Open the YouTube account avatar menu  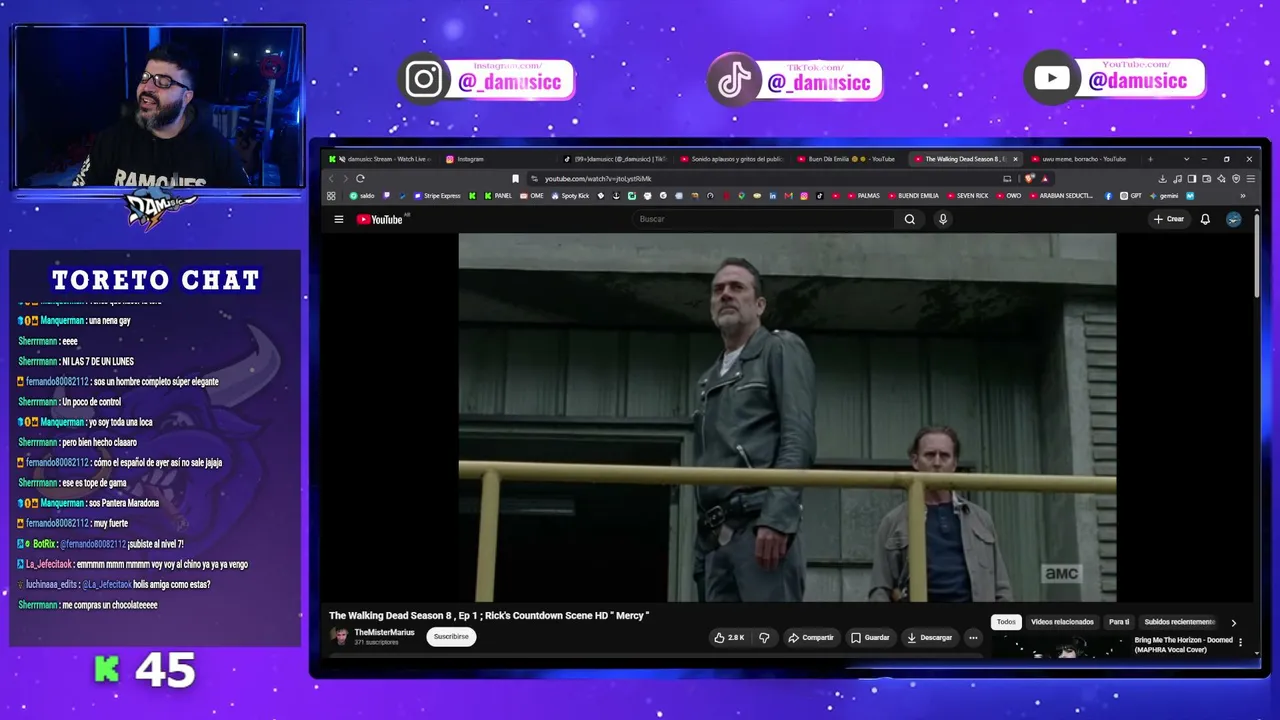coord(1234,219)
